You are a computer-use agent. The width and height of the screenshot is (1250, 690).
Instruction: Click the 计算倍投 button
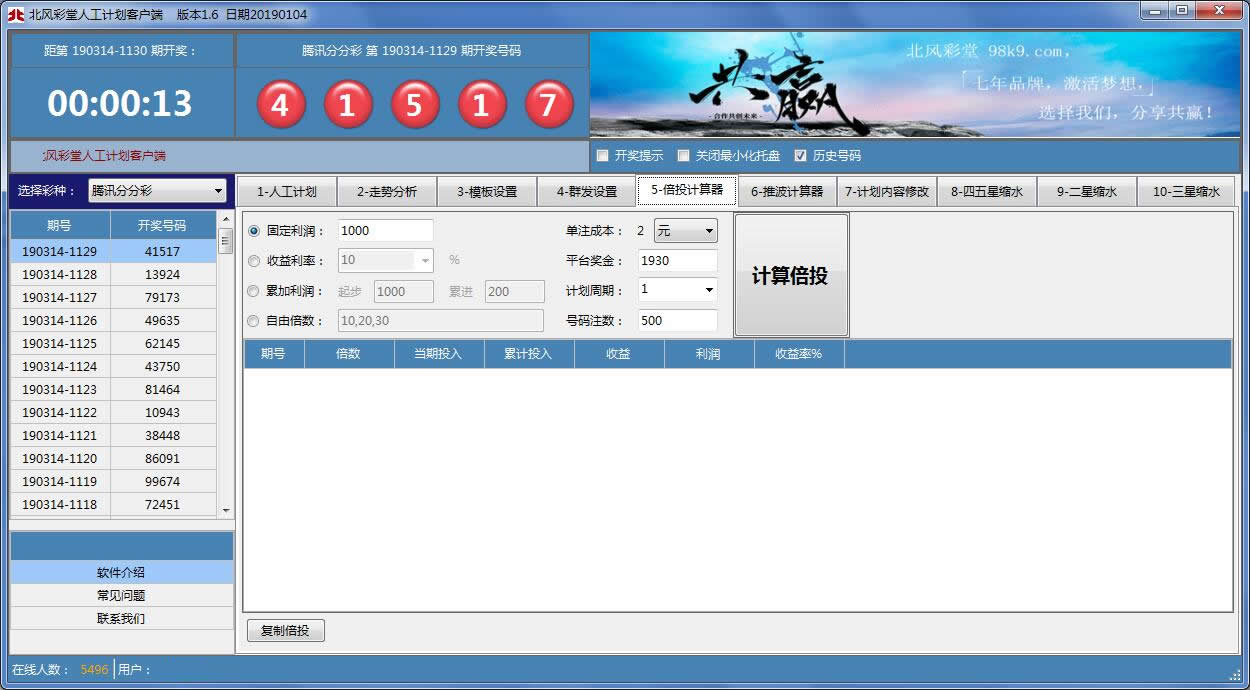791,276
